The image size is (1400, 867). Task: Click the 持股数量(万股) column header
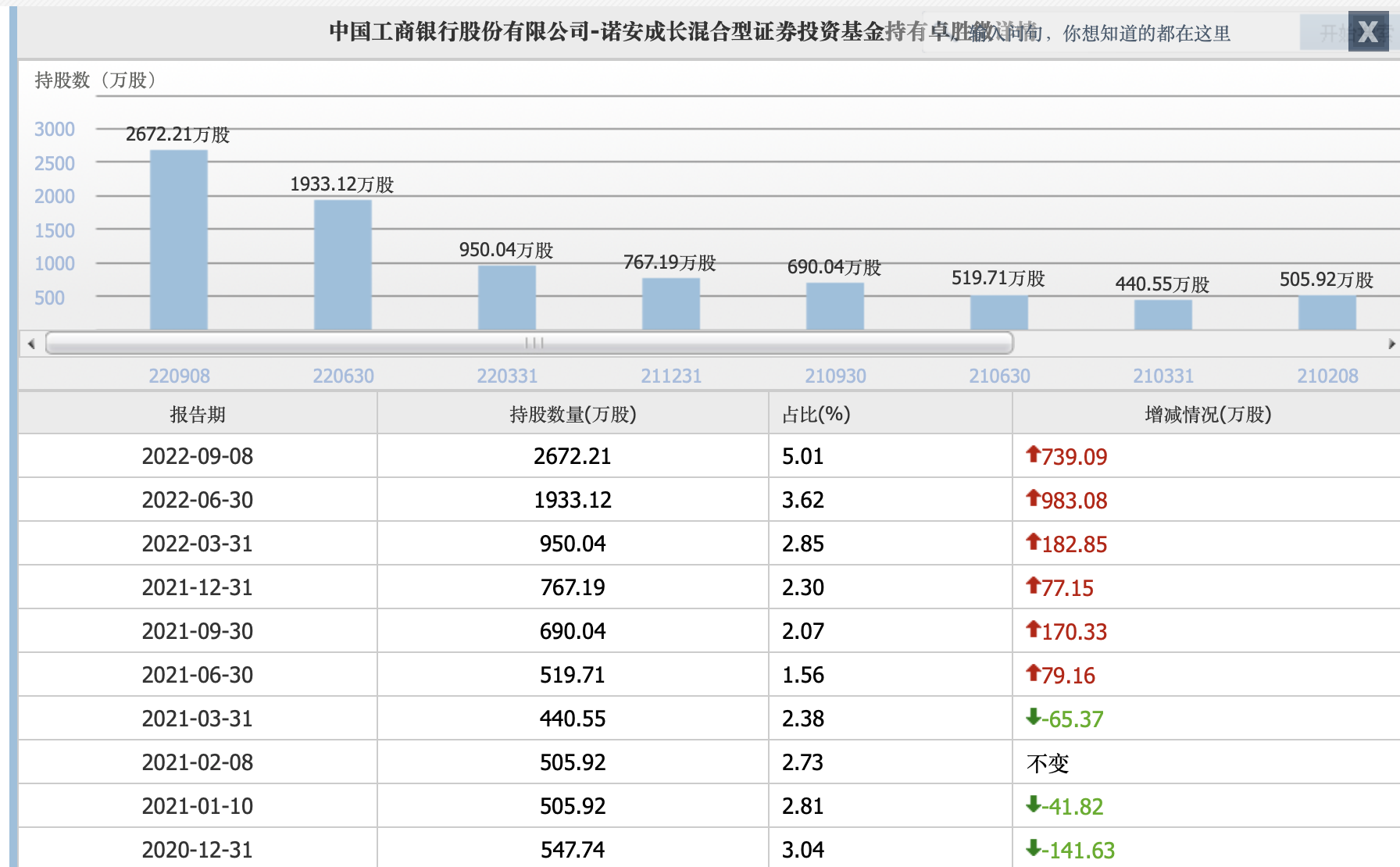tap(573, 414)
